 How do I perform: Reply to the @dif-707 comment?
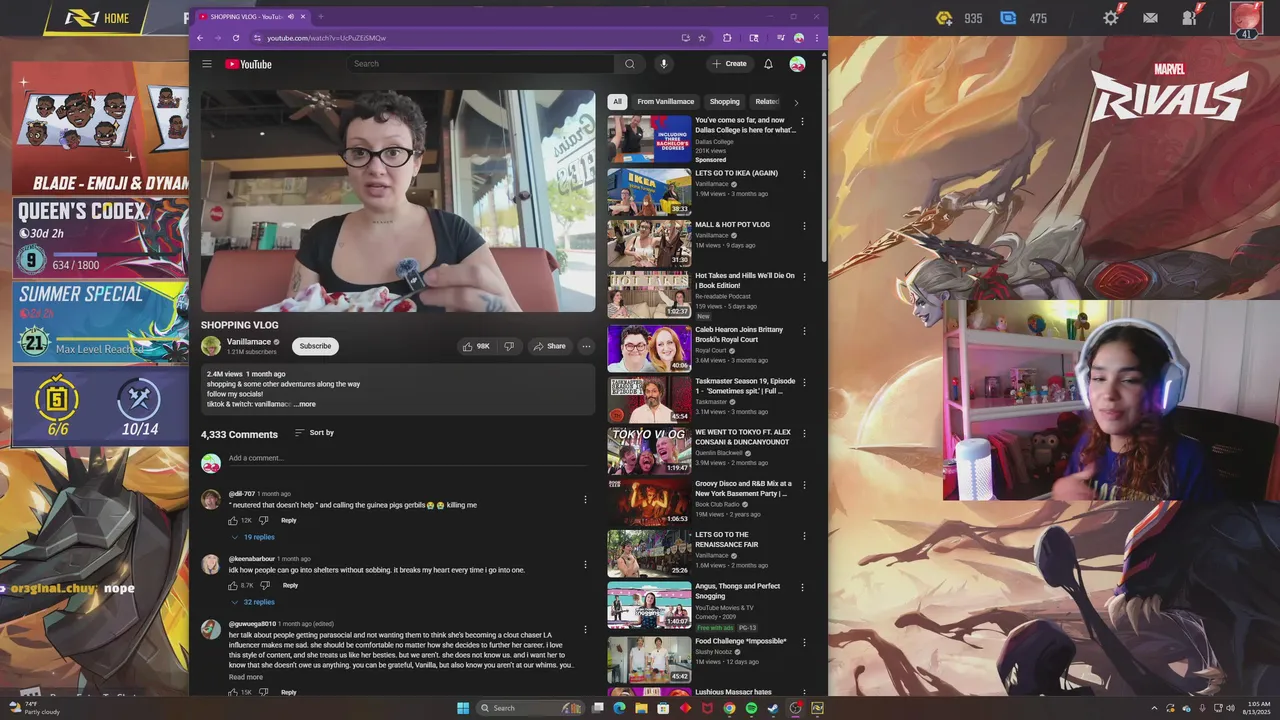click(x=289, y=520)
